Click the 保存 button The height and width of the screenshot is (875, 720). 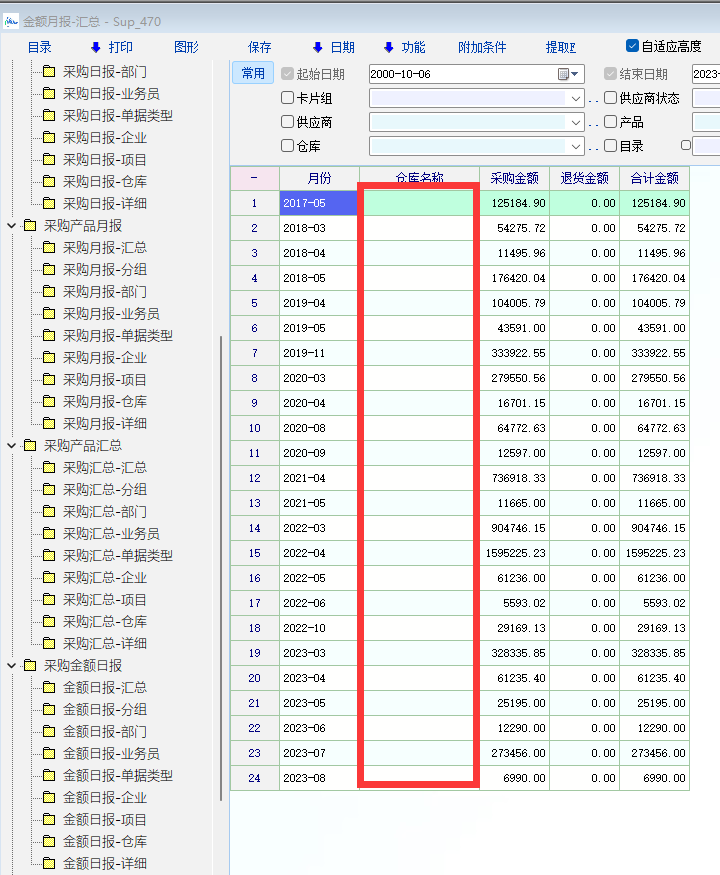260,47
